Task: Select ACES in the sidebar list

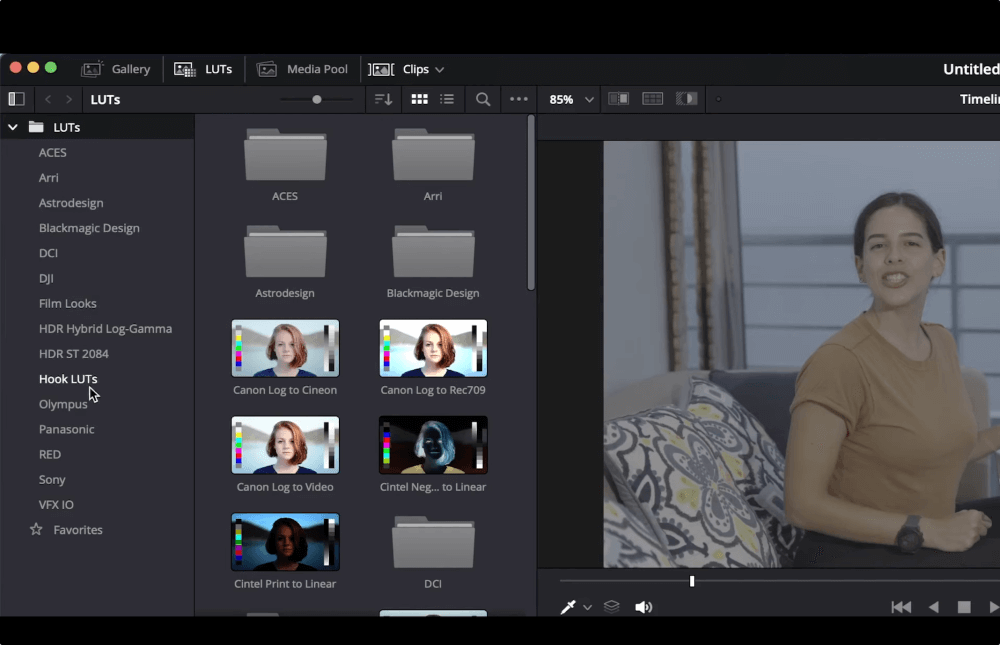Action: (x=52, y=152)
